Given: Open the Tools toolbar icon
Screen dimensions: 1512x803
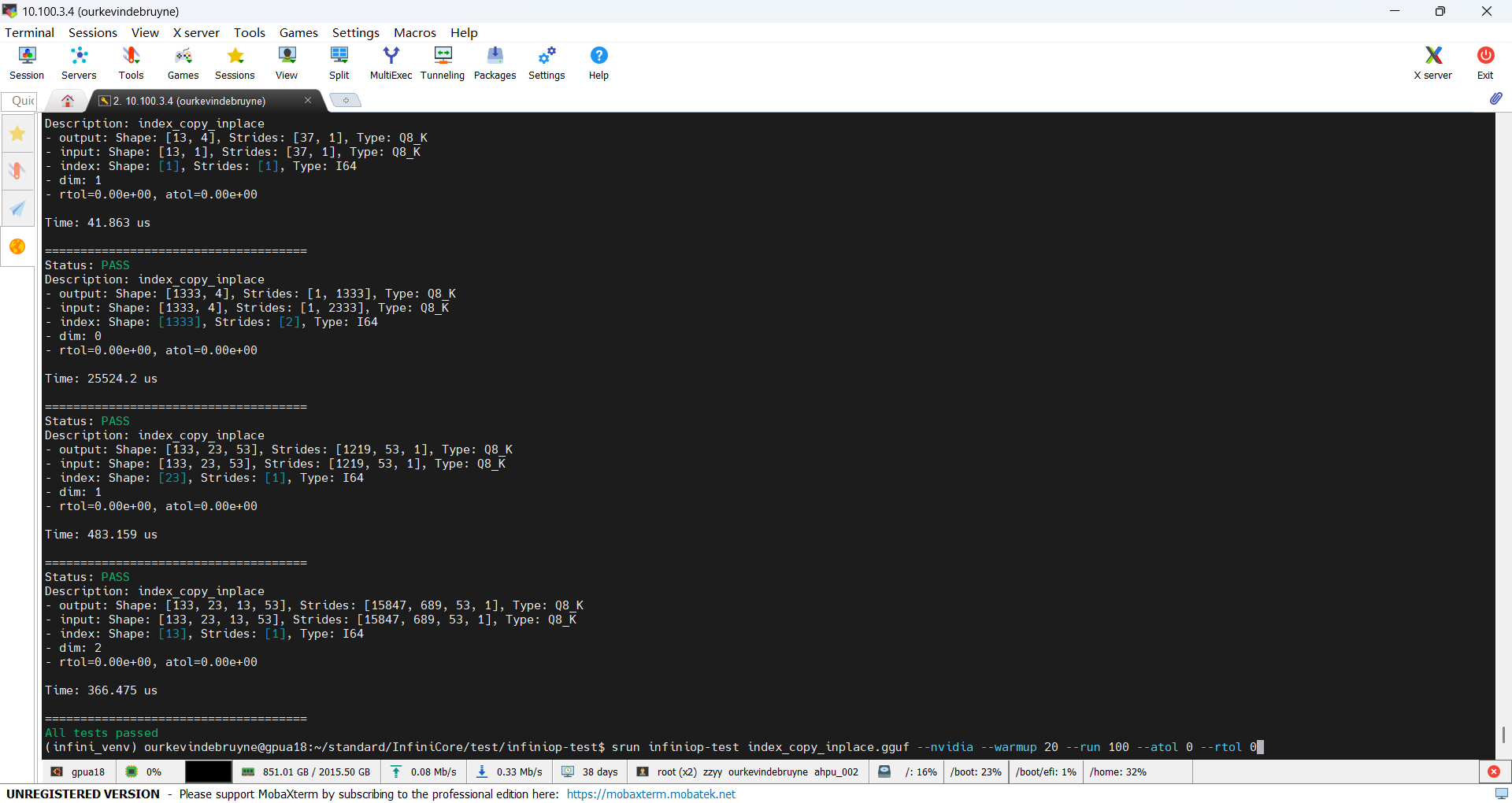Looking at the screenshot, I should click(x=130, y=62).
